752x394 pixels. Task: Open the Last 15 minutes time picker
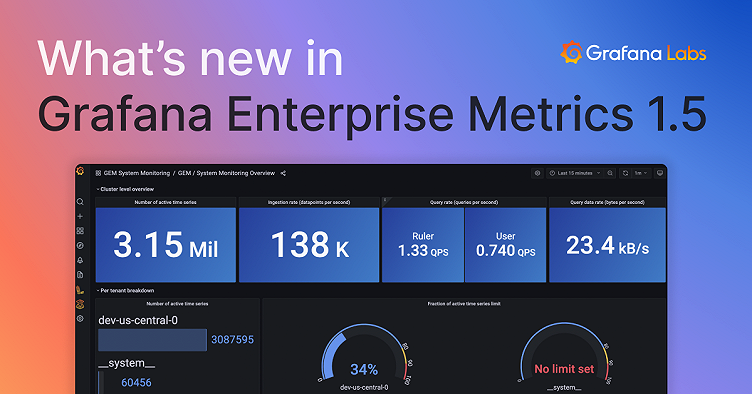(x=575, y=173)
